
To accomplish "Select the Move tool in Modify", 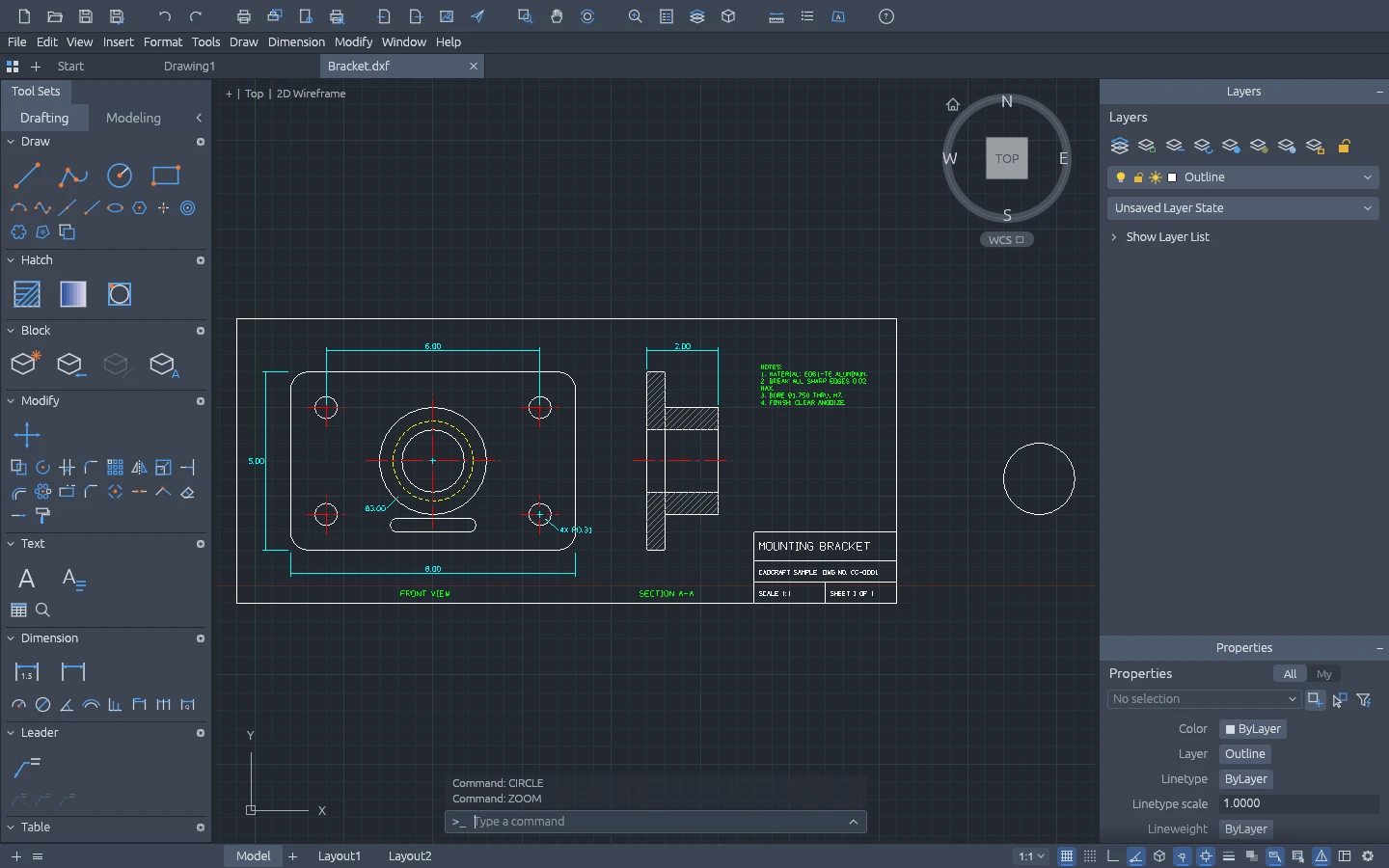I will (27, 435).
